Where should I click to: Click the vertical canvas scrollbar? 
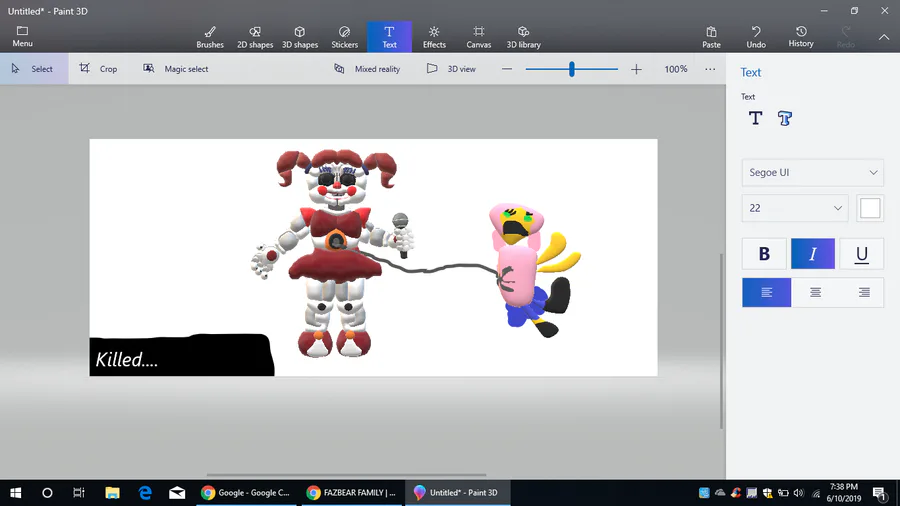(x=721, y=341)
